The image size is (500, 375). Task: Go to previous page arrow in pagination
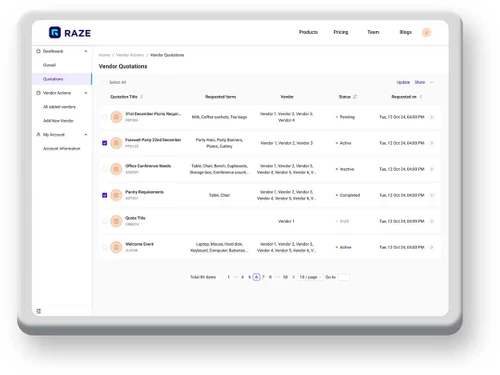coord(221,277)
